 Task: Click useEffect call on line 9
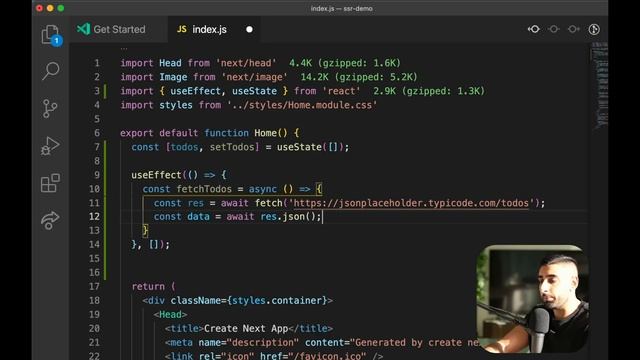156,175
